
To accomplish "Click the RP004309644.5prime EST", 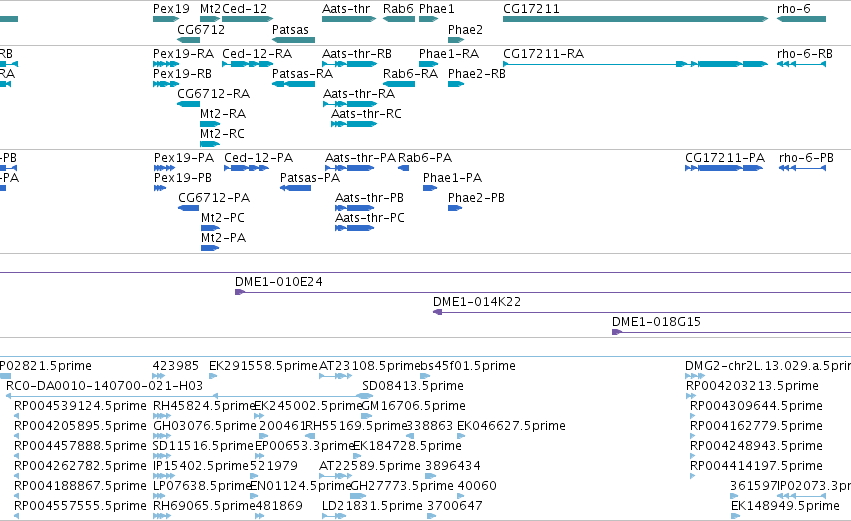I will pyautogui.click(x=693, y=416).
